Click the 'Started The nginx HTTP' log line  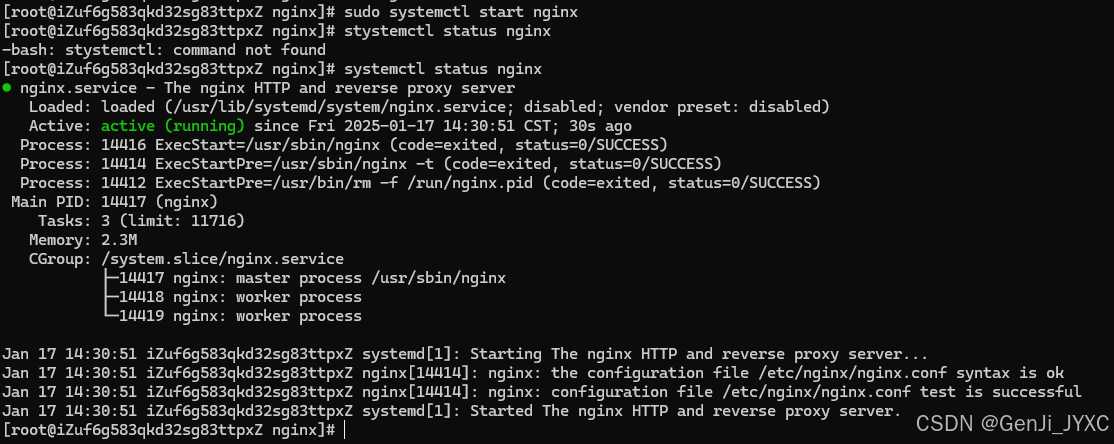pyautogui.click(x=452, y=411)
